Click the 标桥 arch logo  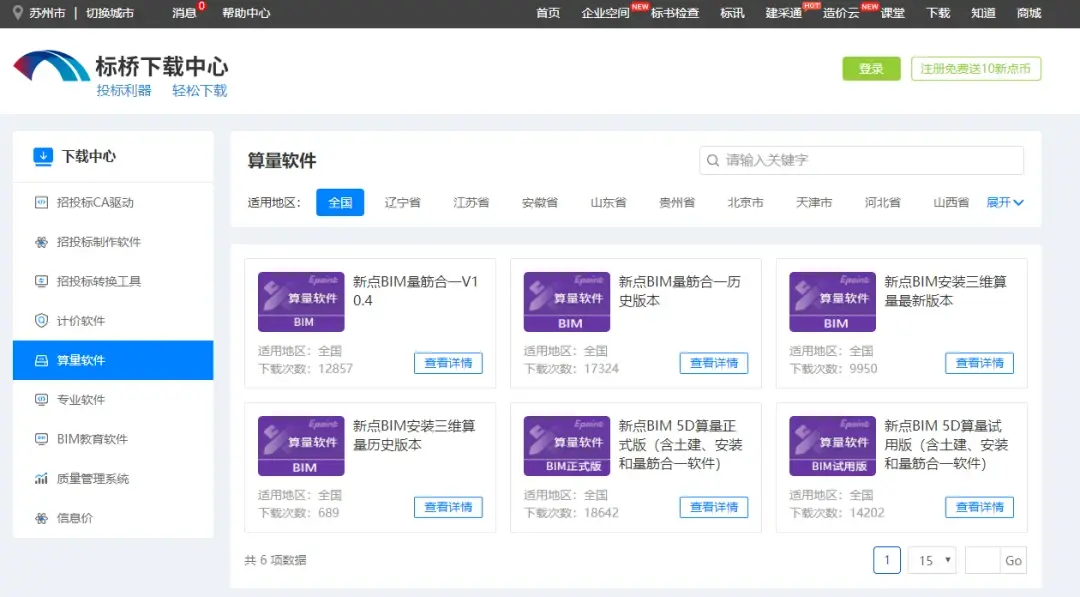coord(52,67)
